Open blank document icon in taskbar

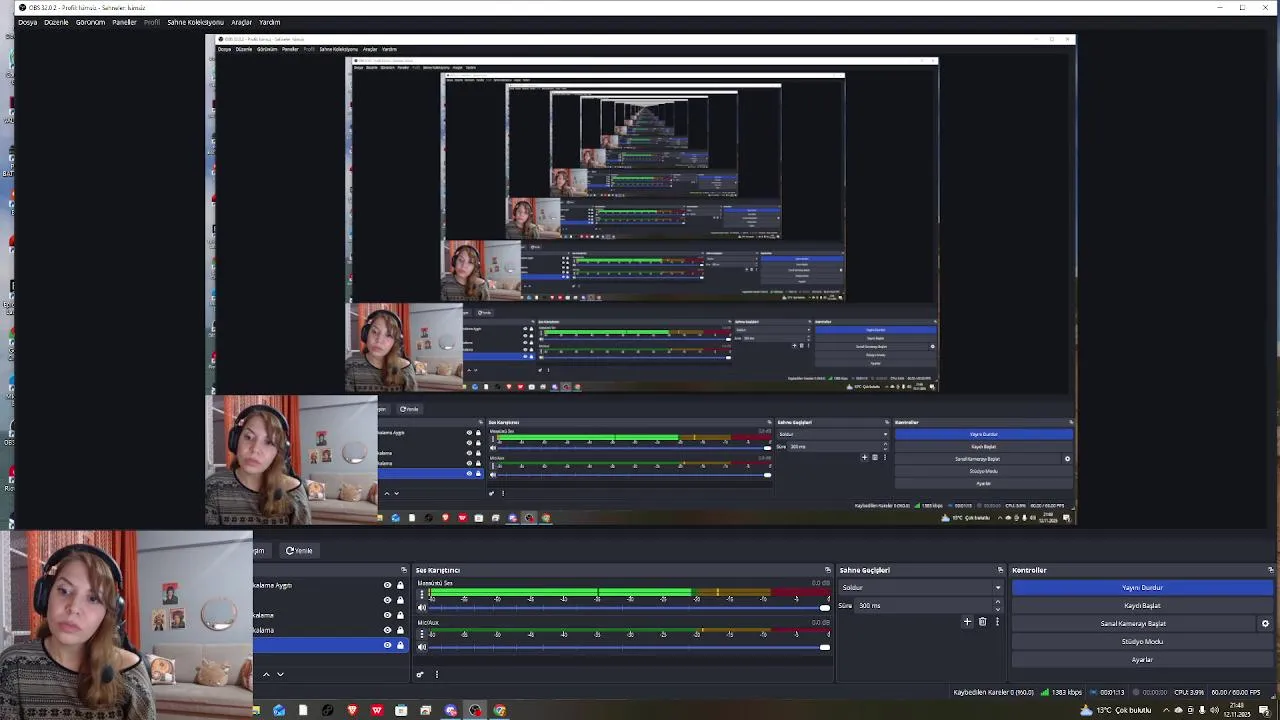(303, 710)
